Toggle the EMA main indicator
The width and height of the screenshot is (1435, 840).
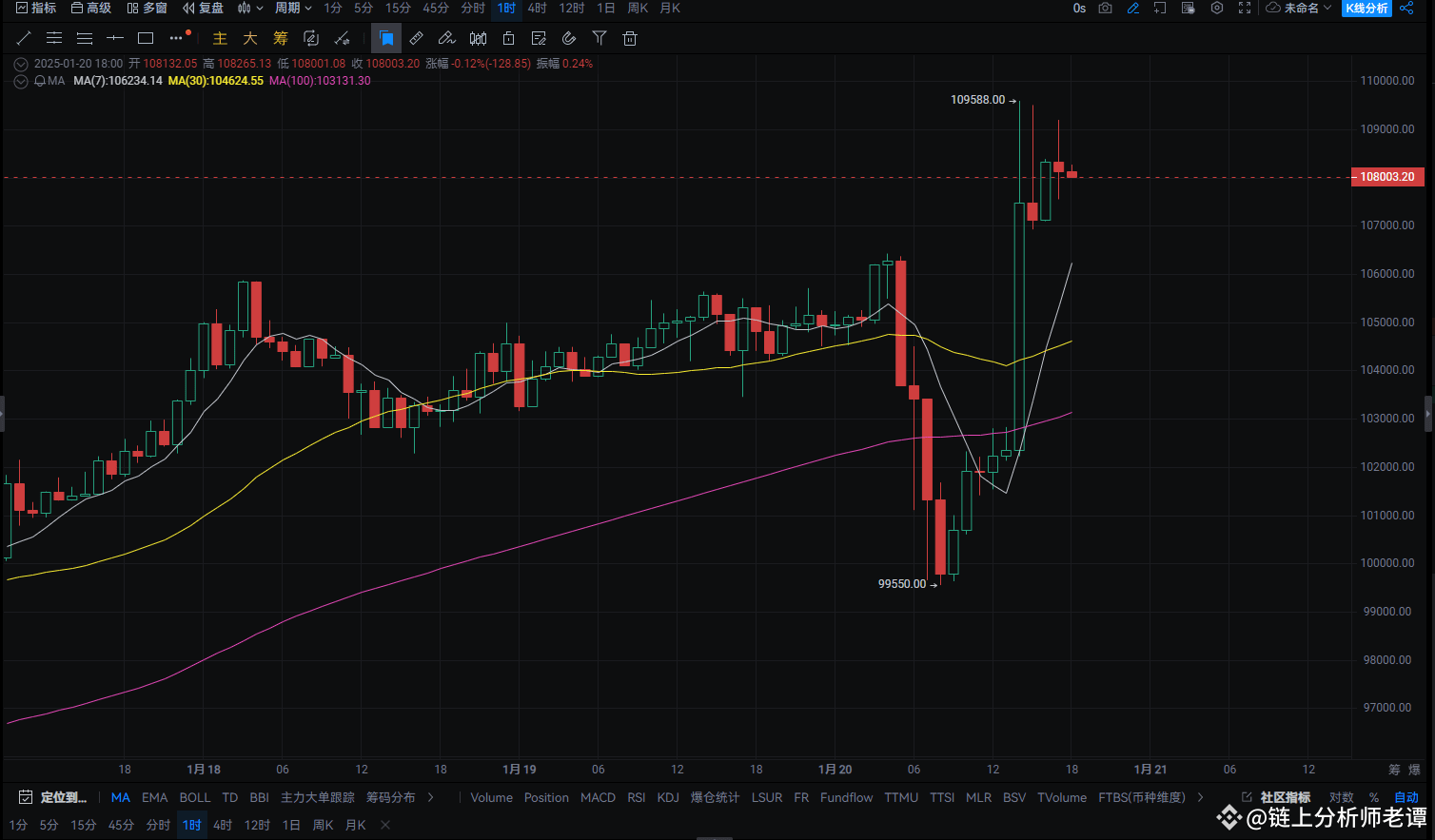point(154,797)
